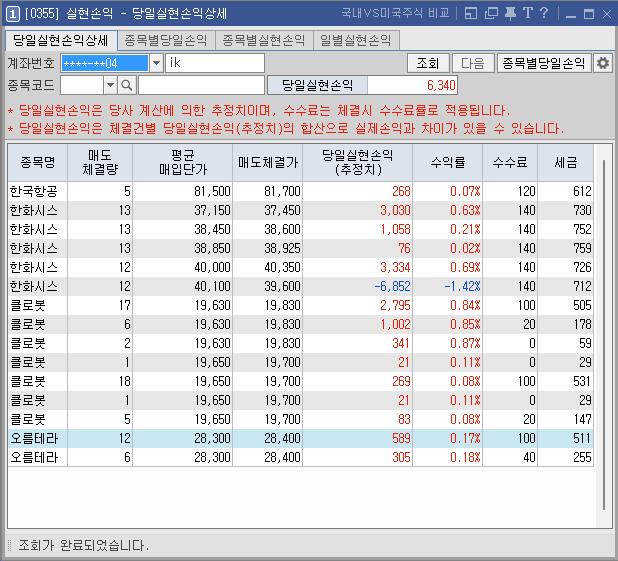Click the average price 81,500

[x=212, y=191]
